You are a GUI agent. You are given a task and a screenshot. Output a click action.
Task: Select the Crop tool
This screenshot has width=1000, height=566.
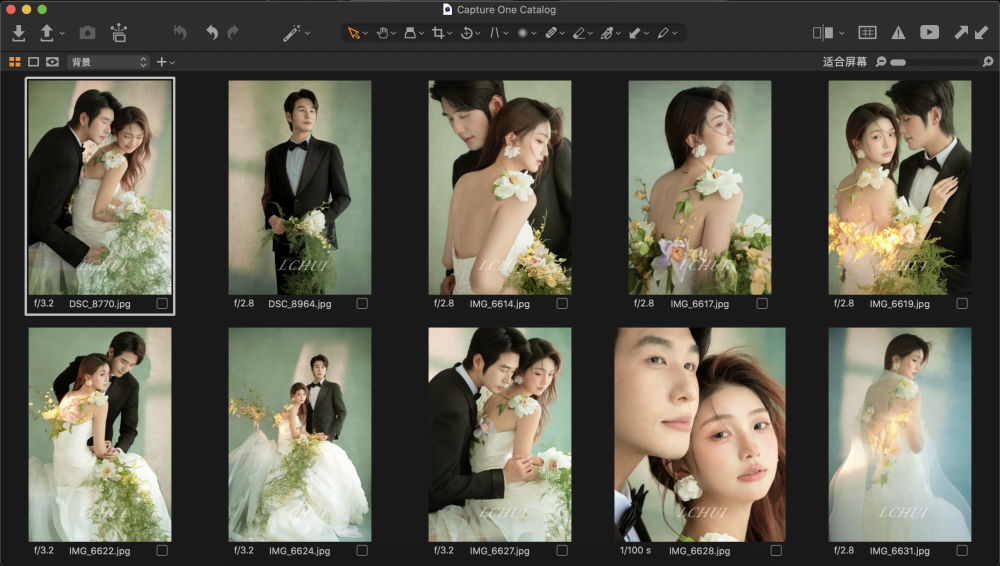click(438, 33)
